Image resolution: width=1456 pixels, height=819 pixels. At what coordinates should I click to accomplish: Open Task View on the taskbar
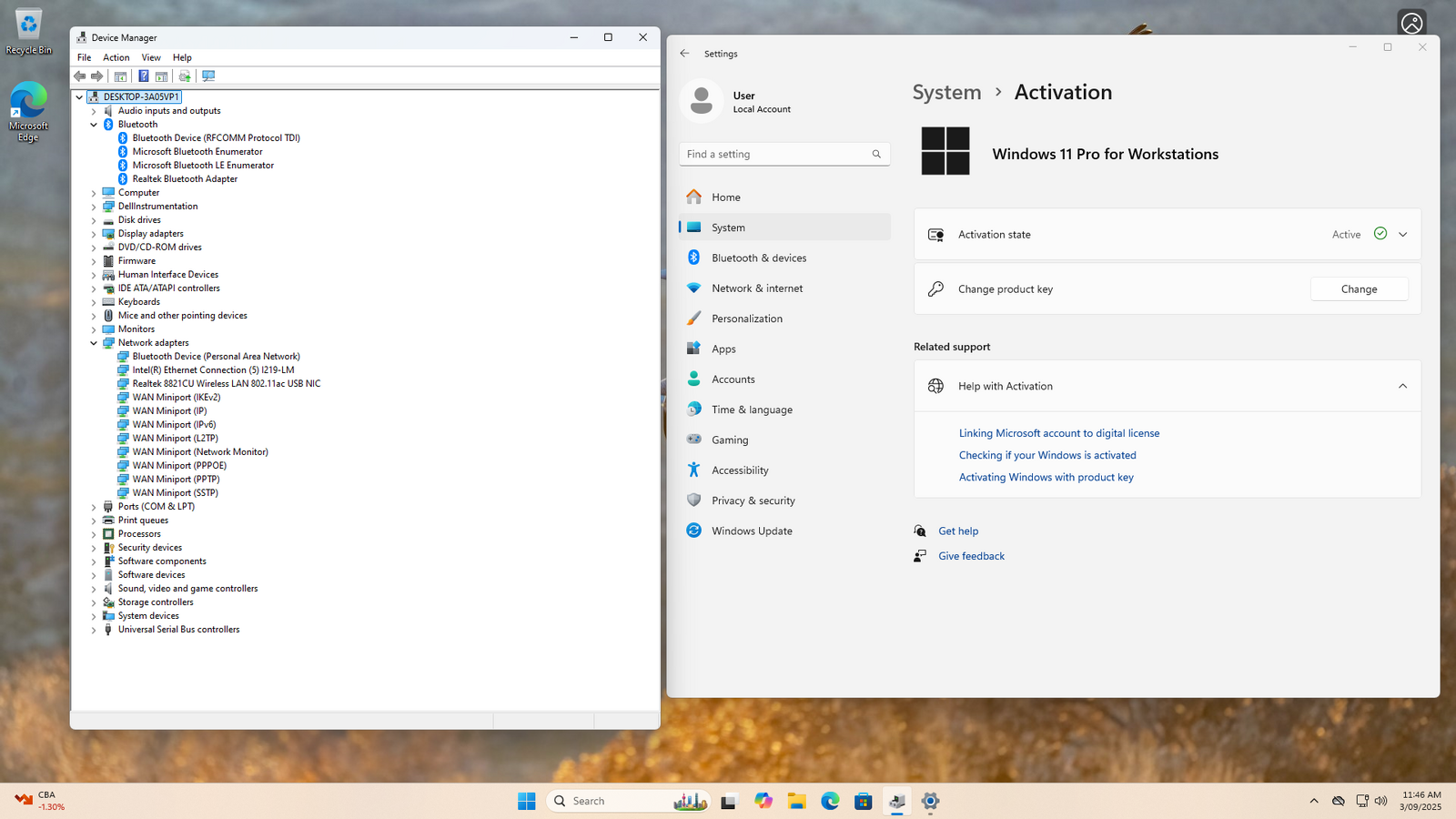[x=728, y=801]
